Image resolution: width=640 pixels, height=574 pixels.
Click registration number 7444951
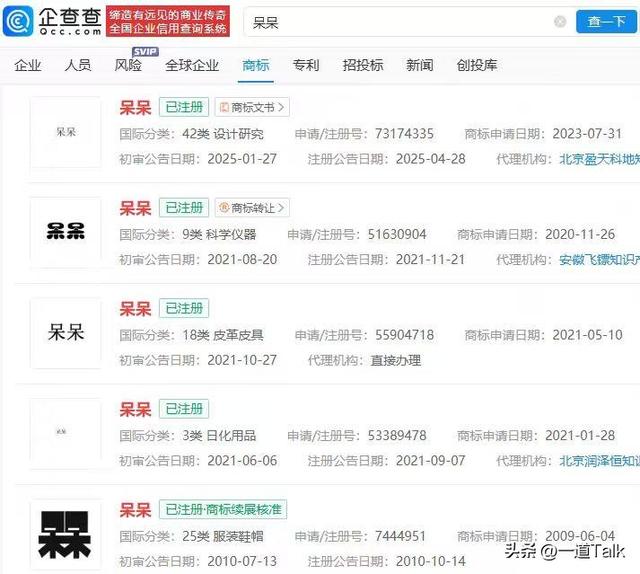point(400,536)
